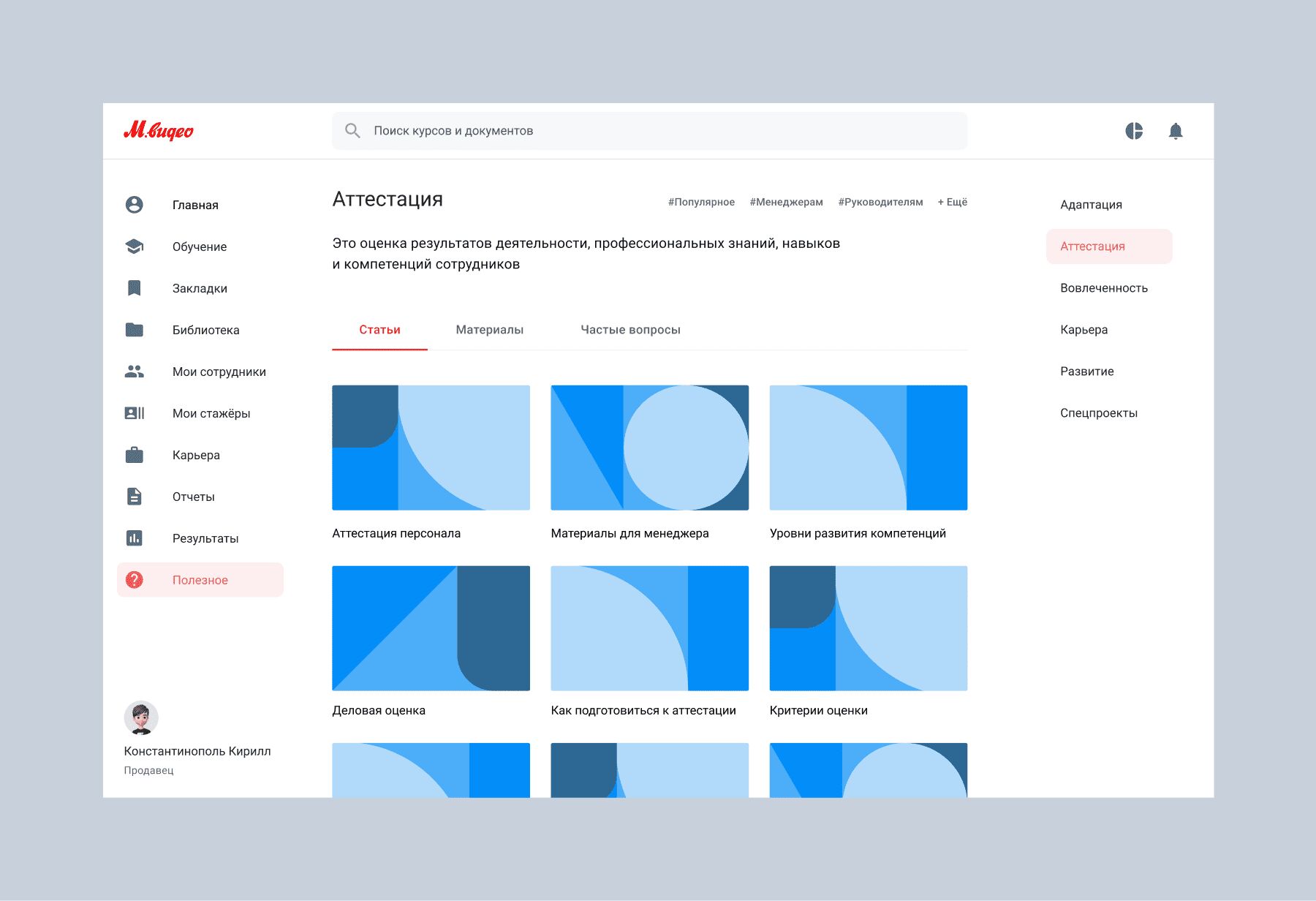
Task: Click the Полезное question mark icon
Action: click(135, 580)
